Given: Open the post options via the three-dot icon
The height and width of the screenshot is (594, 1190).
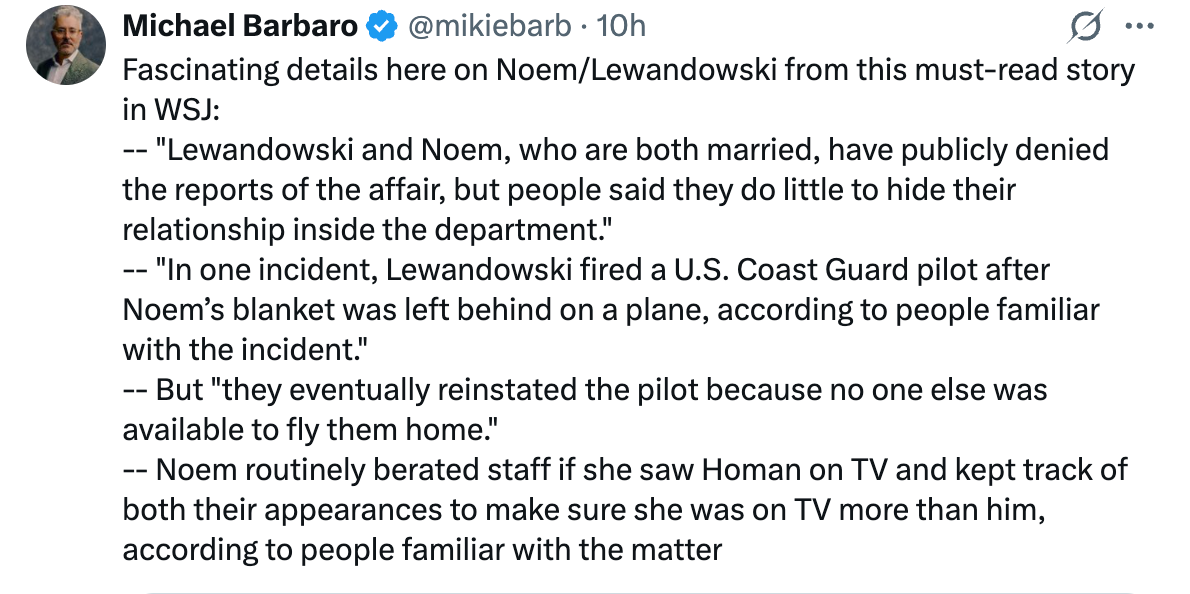Looking at the screenshot, I should [x=1140, y=27].
